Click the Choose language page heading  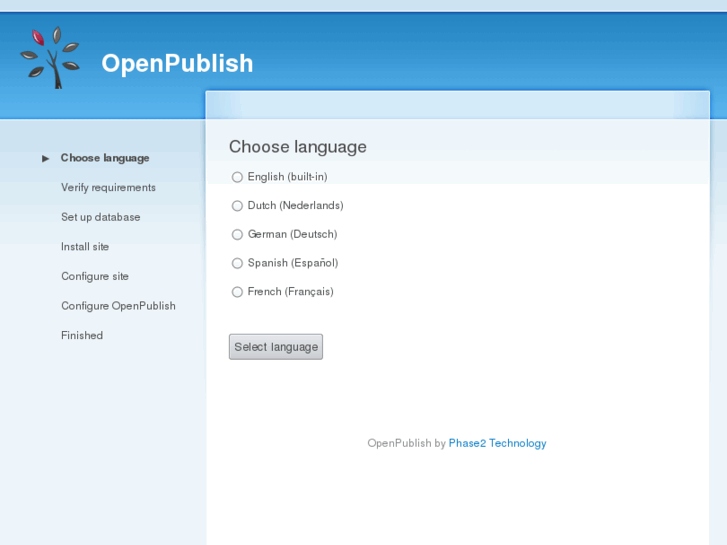298,147
